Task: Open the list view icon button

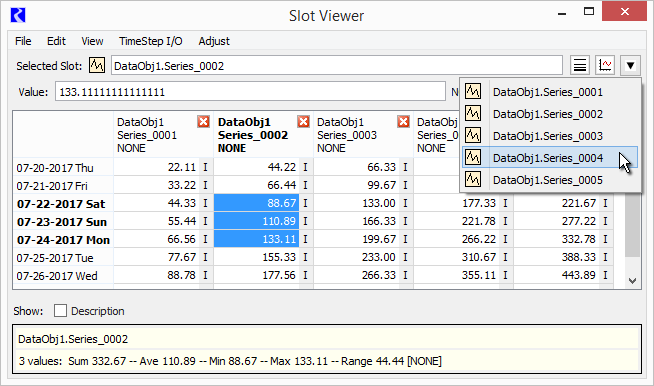Action: [579, 66]
